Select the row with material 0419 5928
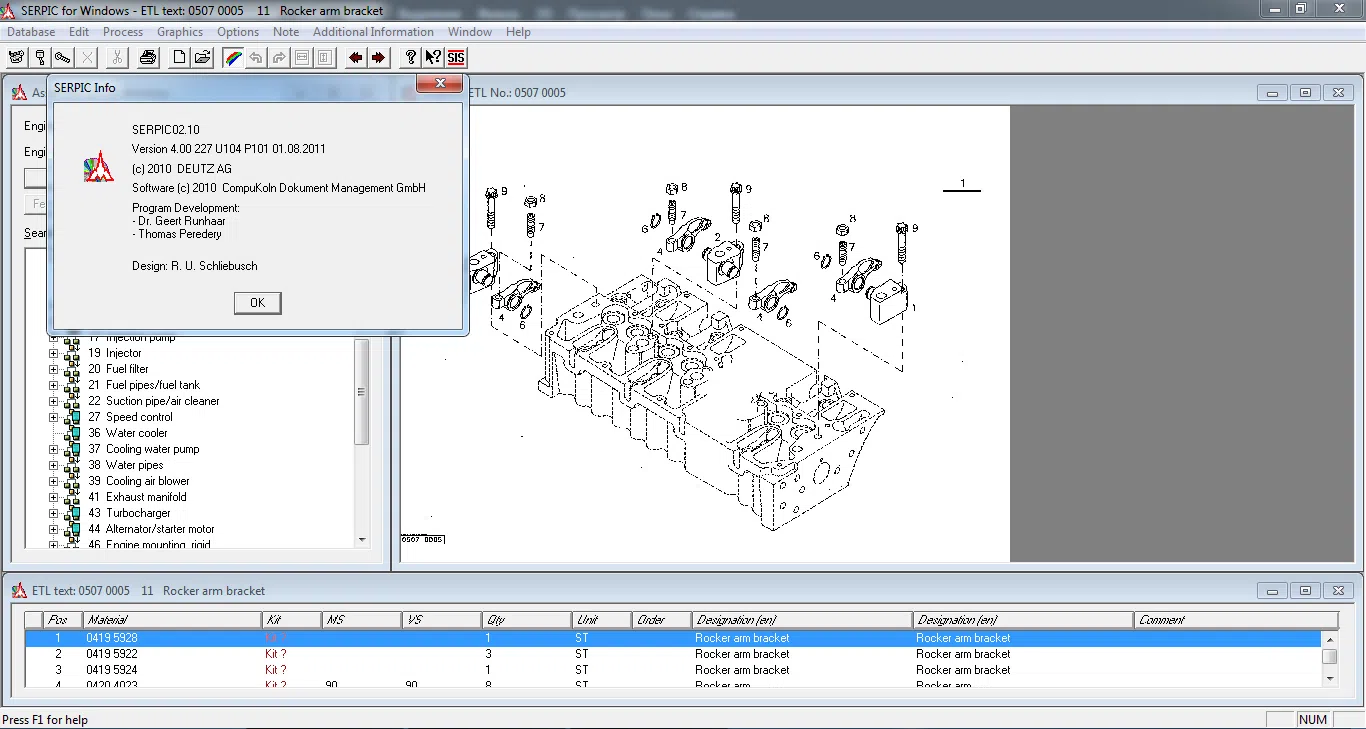This screenshot has height=729, width=1366. coord(673,638)
